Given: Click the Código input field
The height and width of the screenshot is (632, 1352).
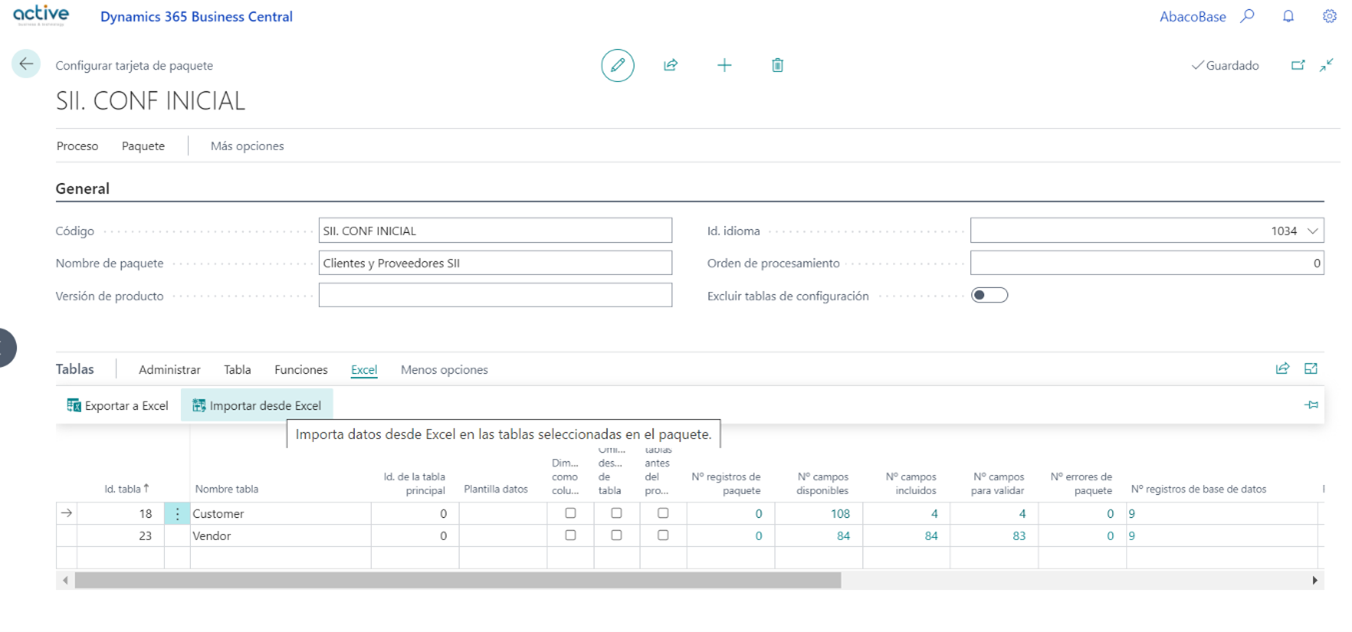Looking at the screenshot, I should (495, 231).
